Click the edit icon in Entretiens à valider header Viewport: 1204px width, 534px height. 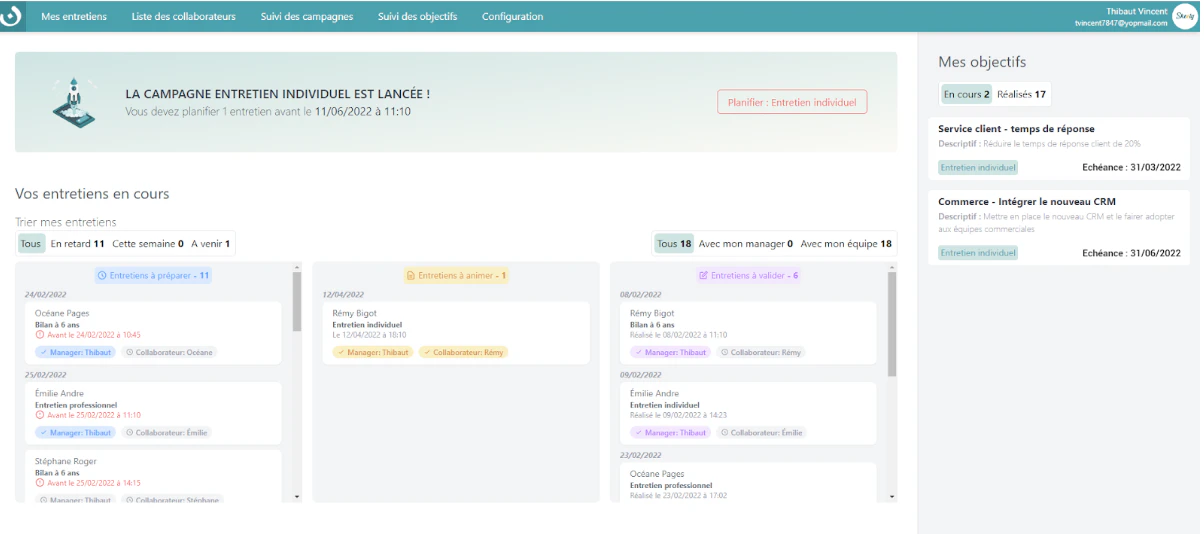[x=703, y=275]
